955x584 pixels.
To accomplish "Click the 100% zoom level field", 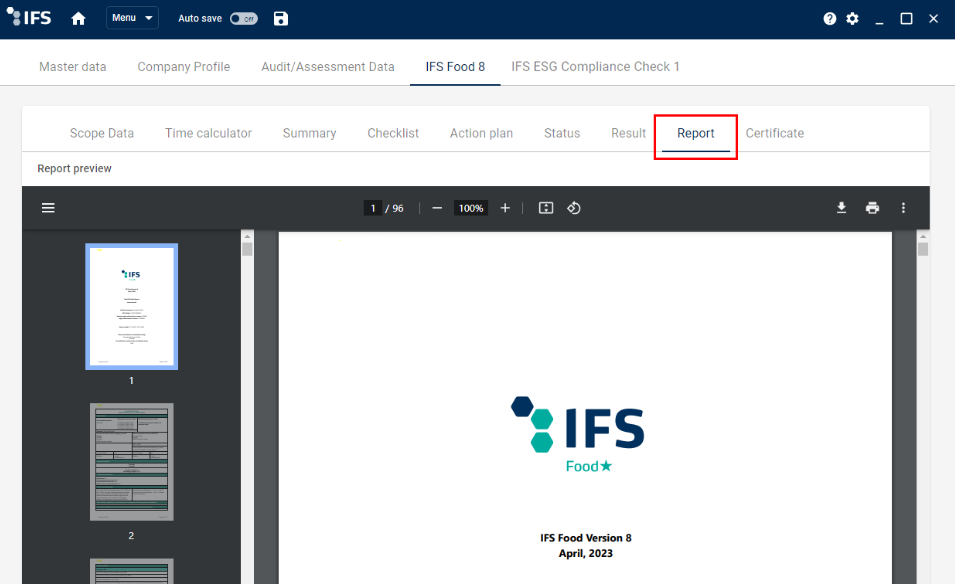I will tap(471, 208).
